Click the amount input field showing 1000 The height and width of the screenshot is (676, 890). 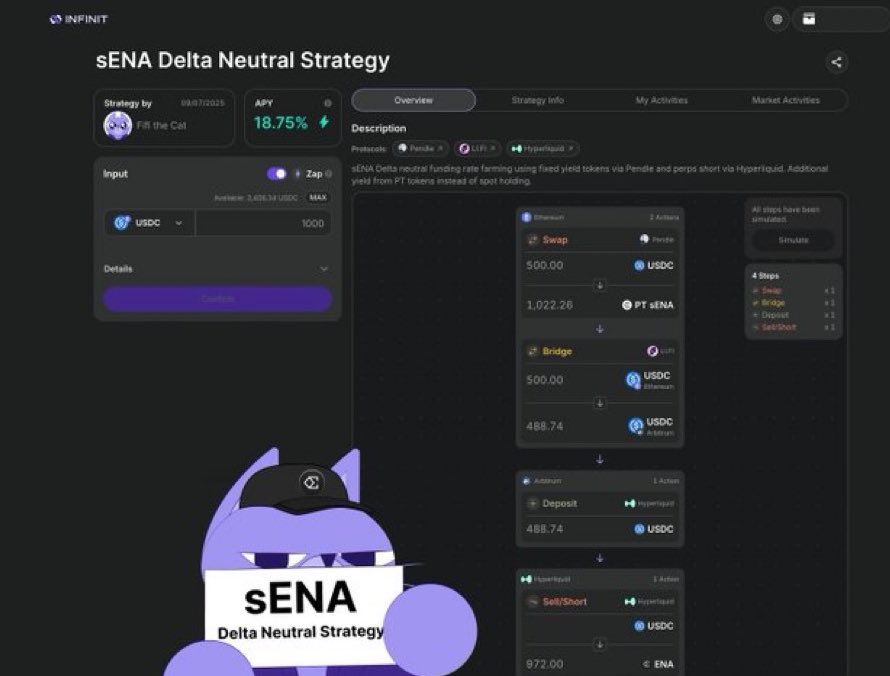pyautogui.click(x=263, y=224)
